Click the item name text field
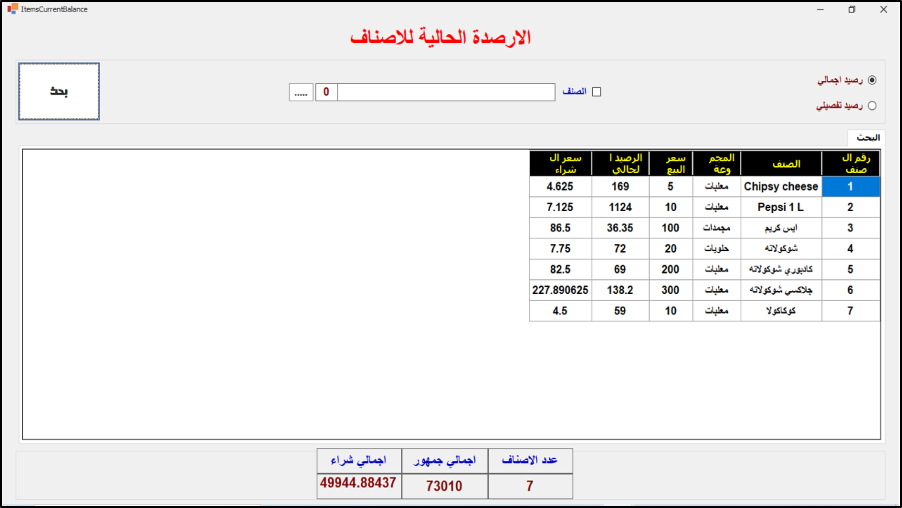The width and height of the screenshot is (902, 508). coord(446,92)
